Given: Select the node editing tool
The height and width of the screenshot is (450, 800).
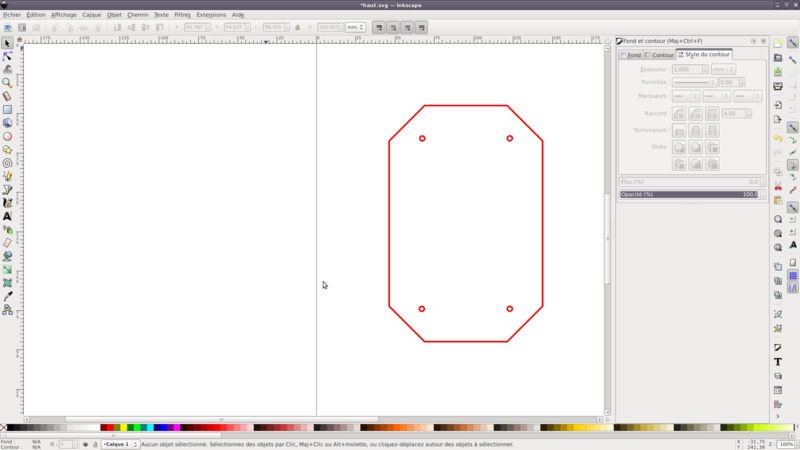Looking at the screenshot, I should (7, 57).
